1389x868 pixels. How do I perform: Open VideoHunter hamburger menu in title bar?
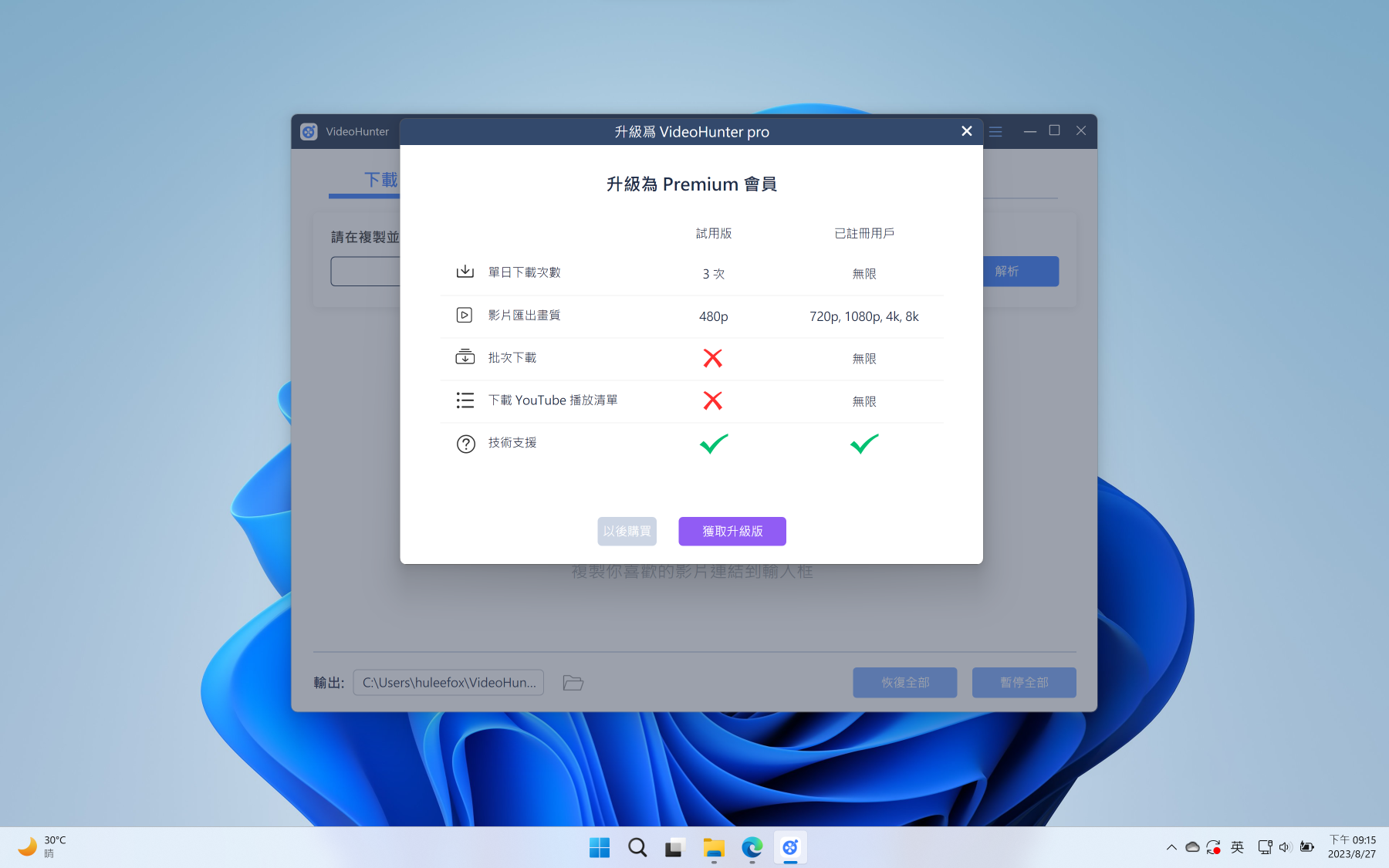click(995, 132)
